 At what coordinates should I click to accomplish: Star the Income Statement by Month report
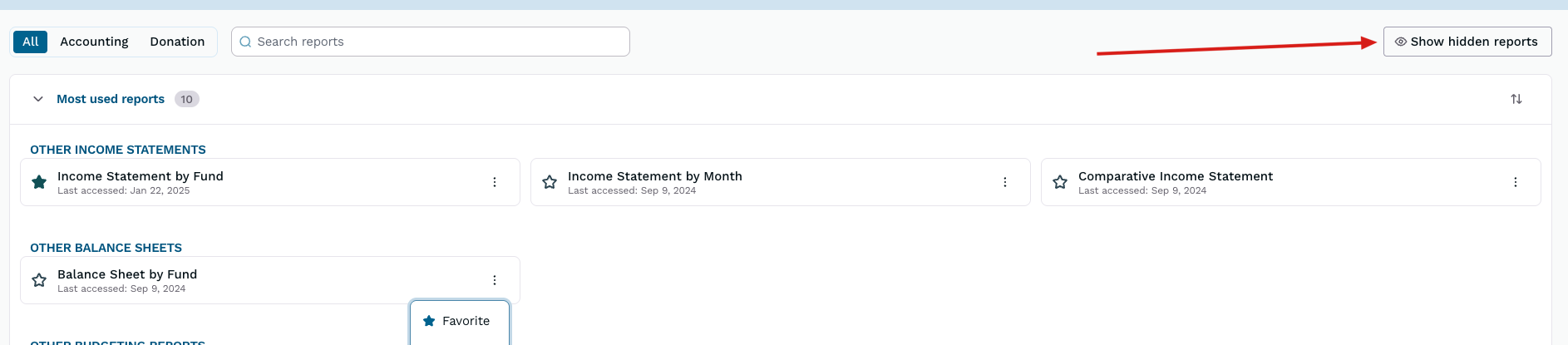tap(550, 182)
